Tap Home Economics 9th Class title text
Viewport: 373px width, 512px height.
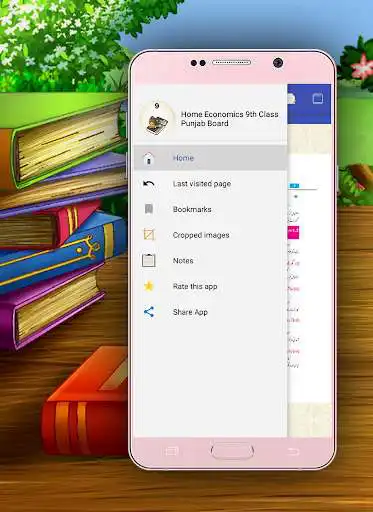pos(229,114)
